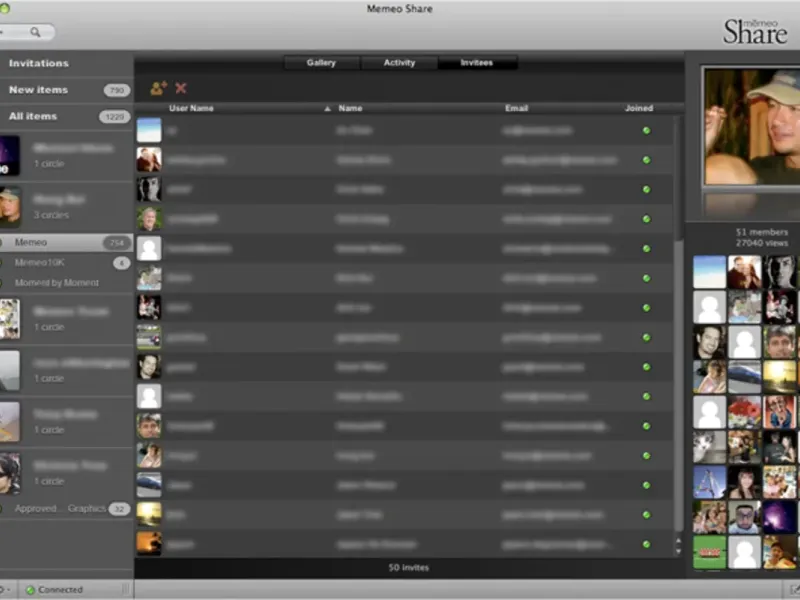Click the '27040 views' text
The height and width of the screenshot is (600, 800).
pyautogui.click(x=762, y=243)
